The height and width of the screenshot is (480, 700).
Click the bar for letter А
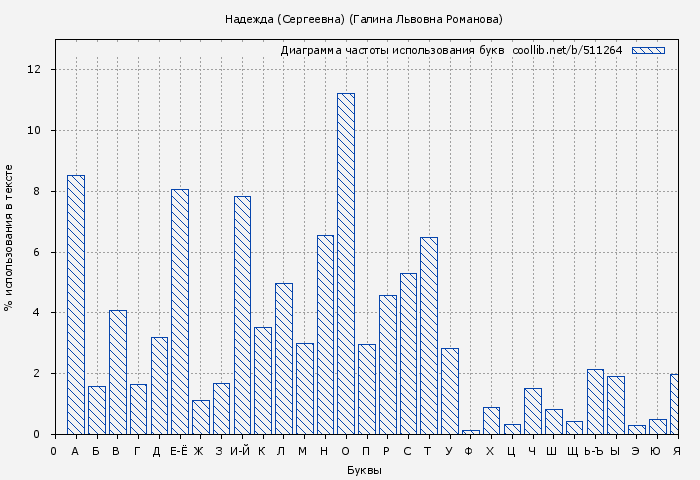pos(76,305)
